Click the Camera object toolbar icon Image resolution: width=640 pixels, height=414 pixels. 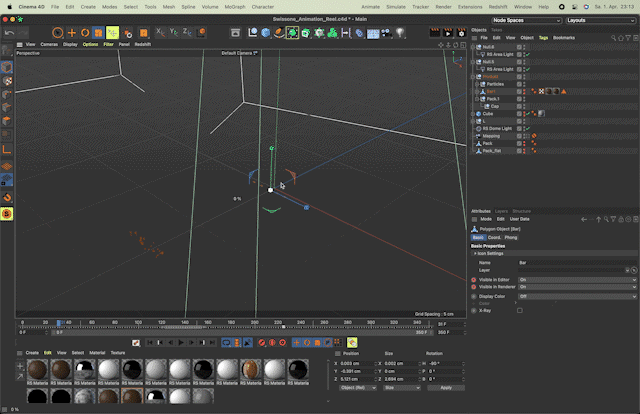coord(386,33)
